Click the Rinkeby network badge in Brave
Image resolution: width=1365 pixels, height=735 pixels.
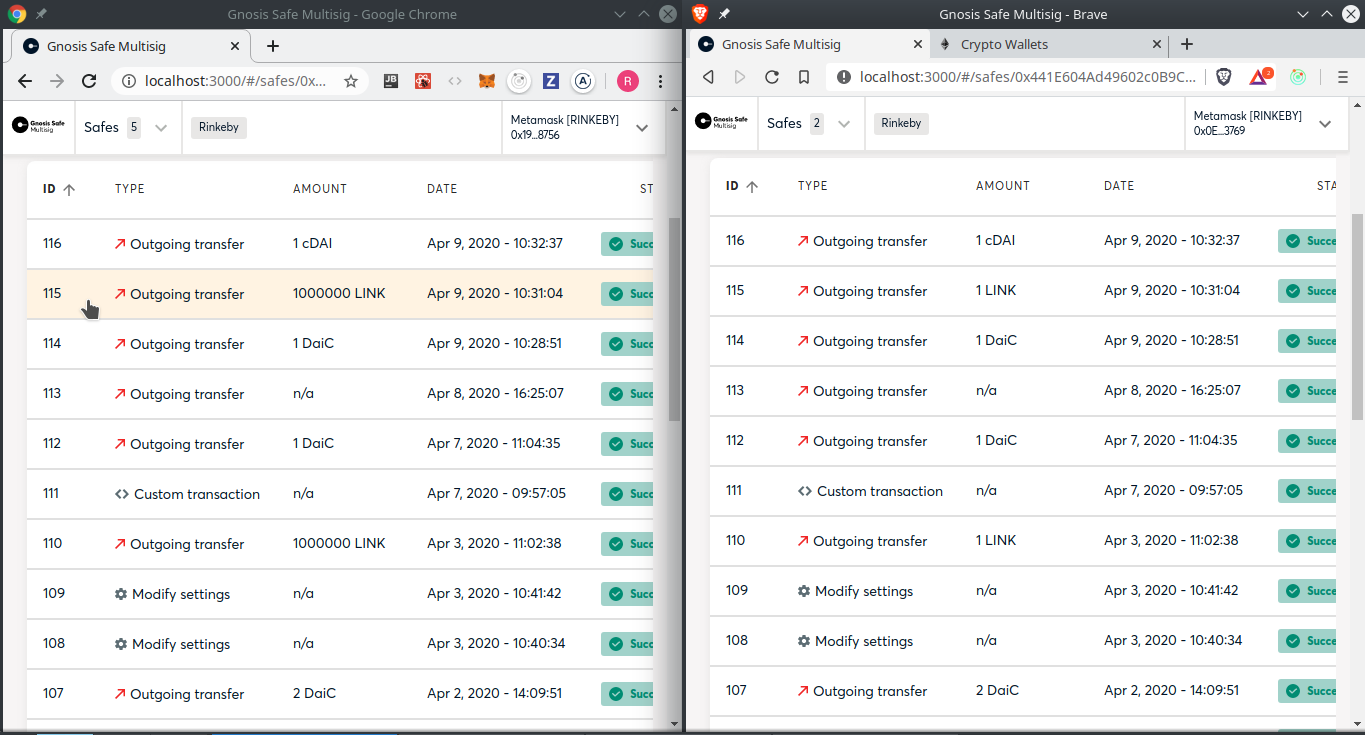click(902, 124)
